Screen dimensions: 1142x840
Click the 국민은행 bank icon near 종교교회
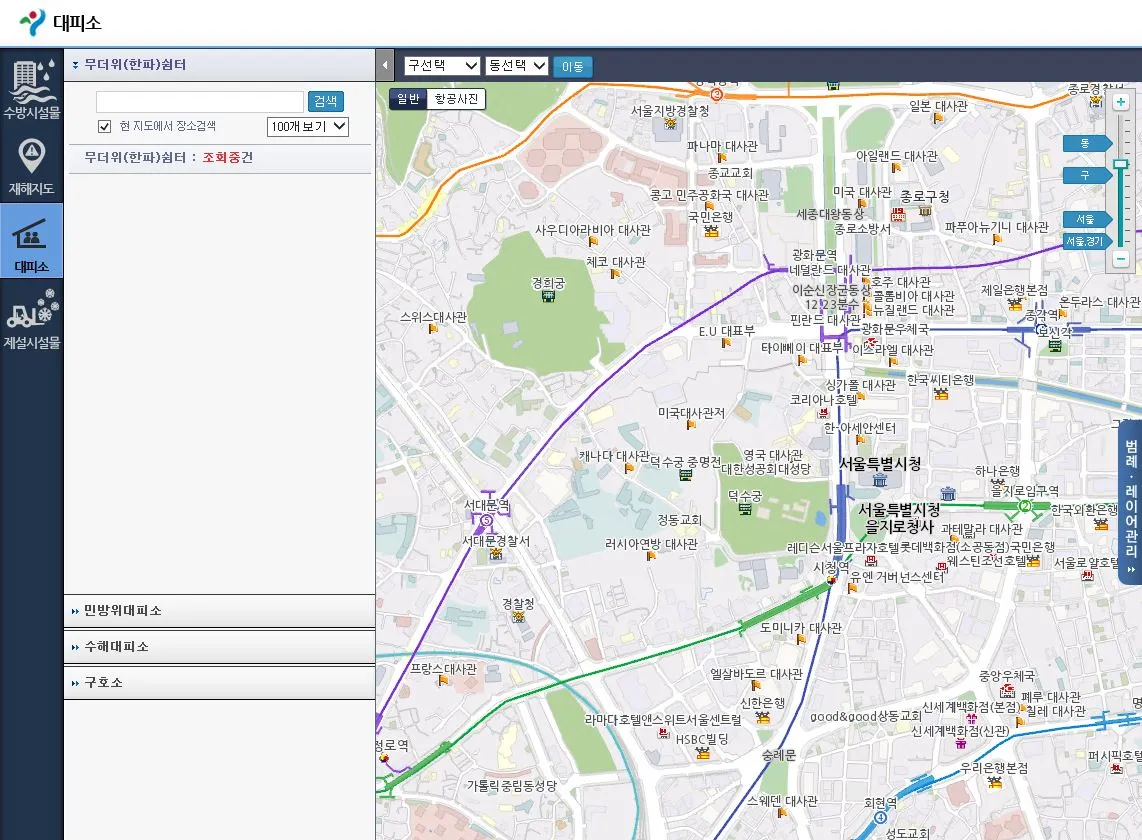click(711, 231)
